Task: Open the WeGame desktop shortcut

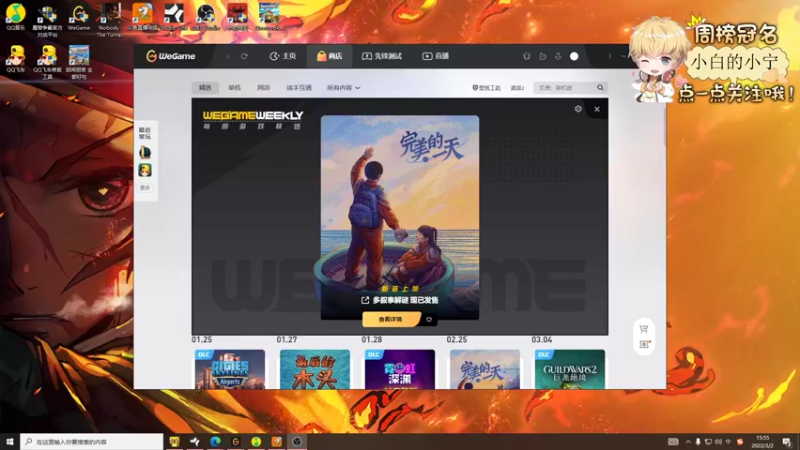Action: click(x=79, y=17)
